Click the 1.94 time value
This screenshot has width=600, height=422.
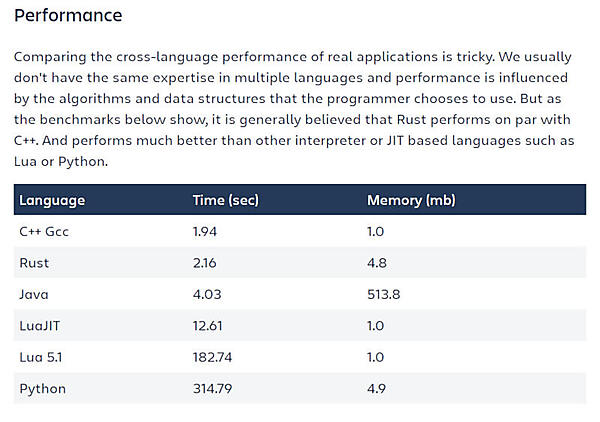pos(206,231)
